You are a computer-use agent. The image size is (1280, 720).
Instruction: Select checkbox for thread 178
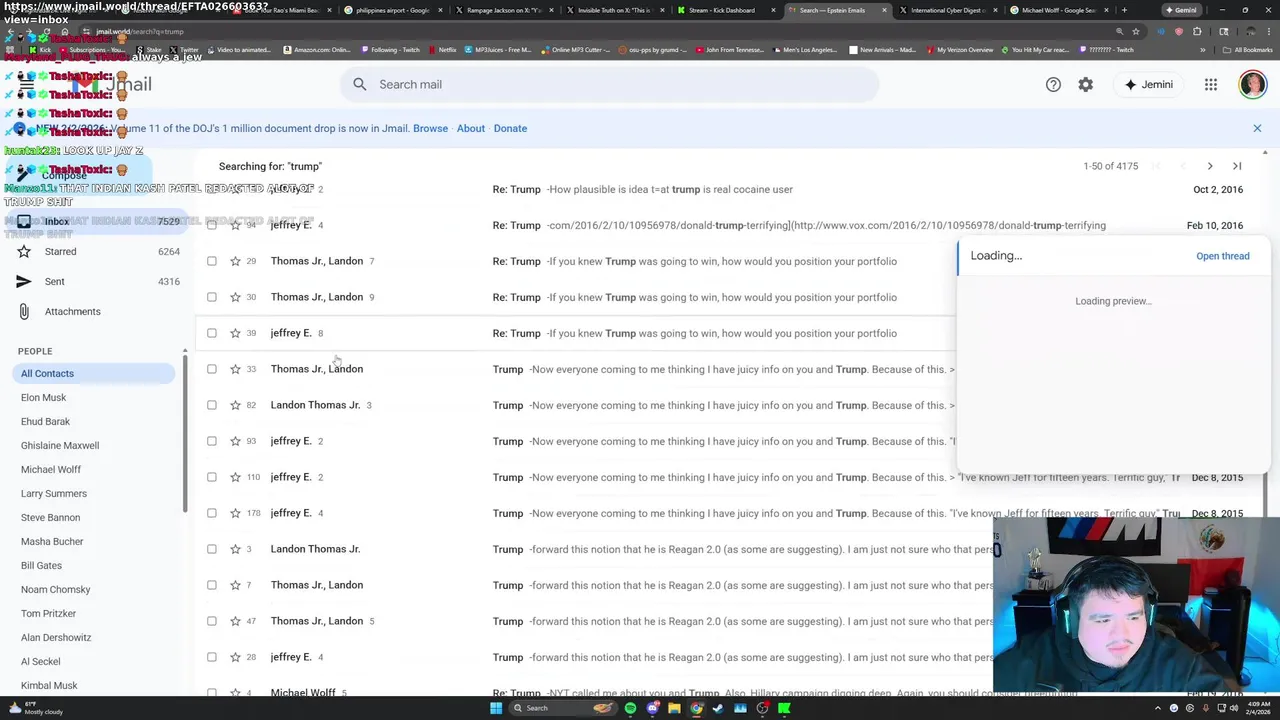coord(211,513)
